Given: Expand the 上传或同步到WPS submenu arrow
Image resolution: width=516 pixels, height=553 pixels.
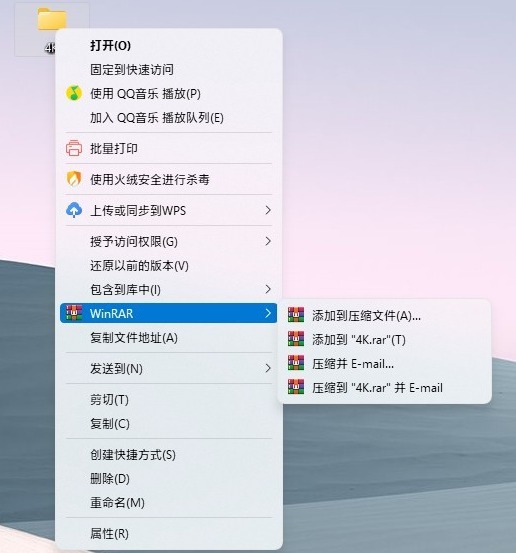Looking at the screenshot, I should (268, 210).
